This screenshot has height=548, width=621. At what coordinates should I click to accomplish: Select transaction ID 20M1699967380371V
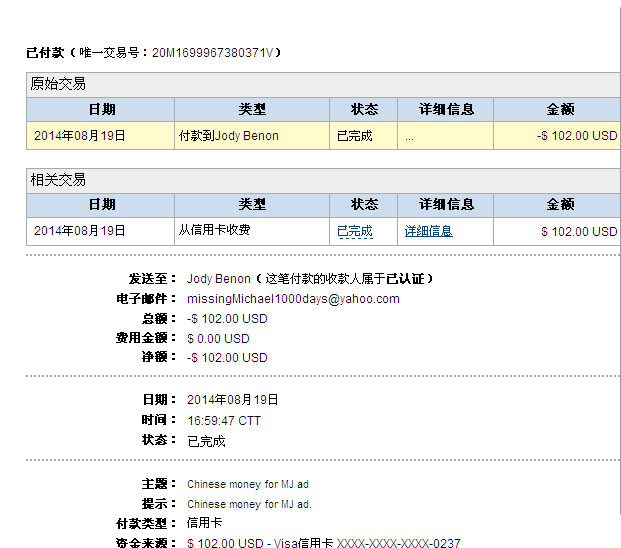[x=213, y=52]
